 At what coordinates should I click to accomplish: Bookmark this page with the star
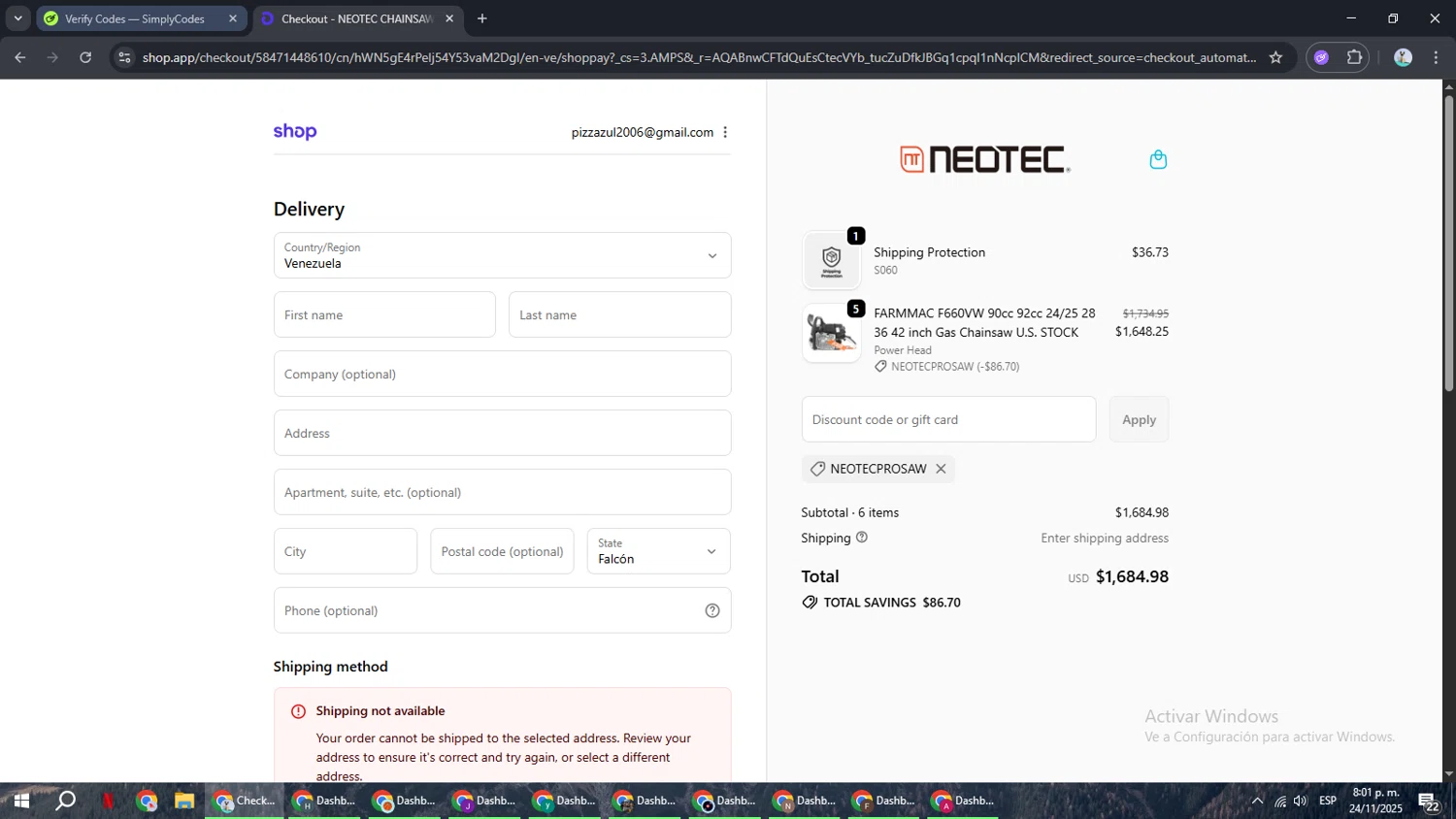[1275, 57]
